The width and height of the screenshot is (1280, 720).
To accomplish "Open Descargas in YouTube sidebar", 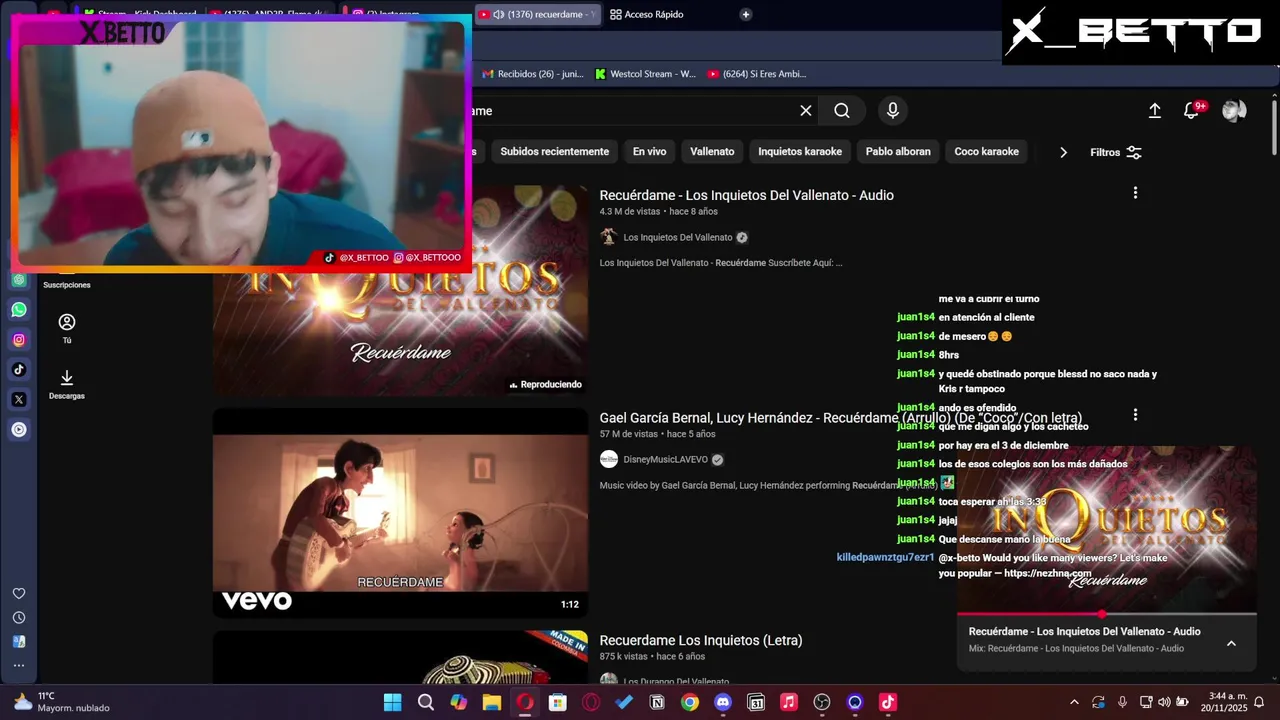I will (67, 384).
